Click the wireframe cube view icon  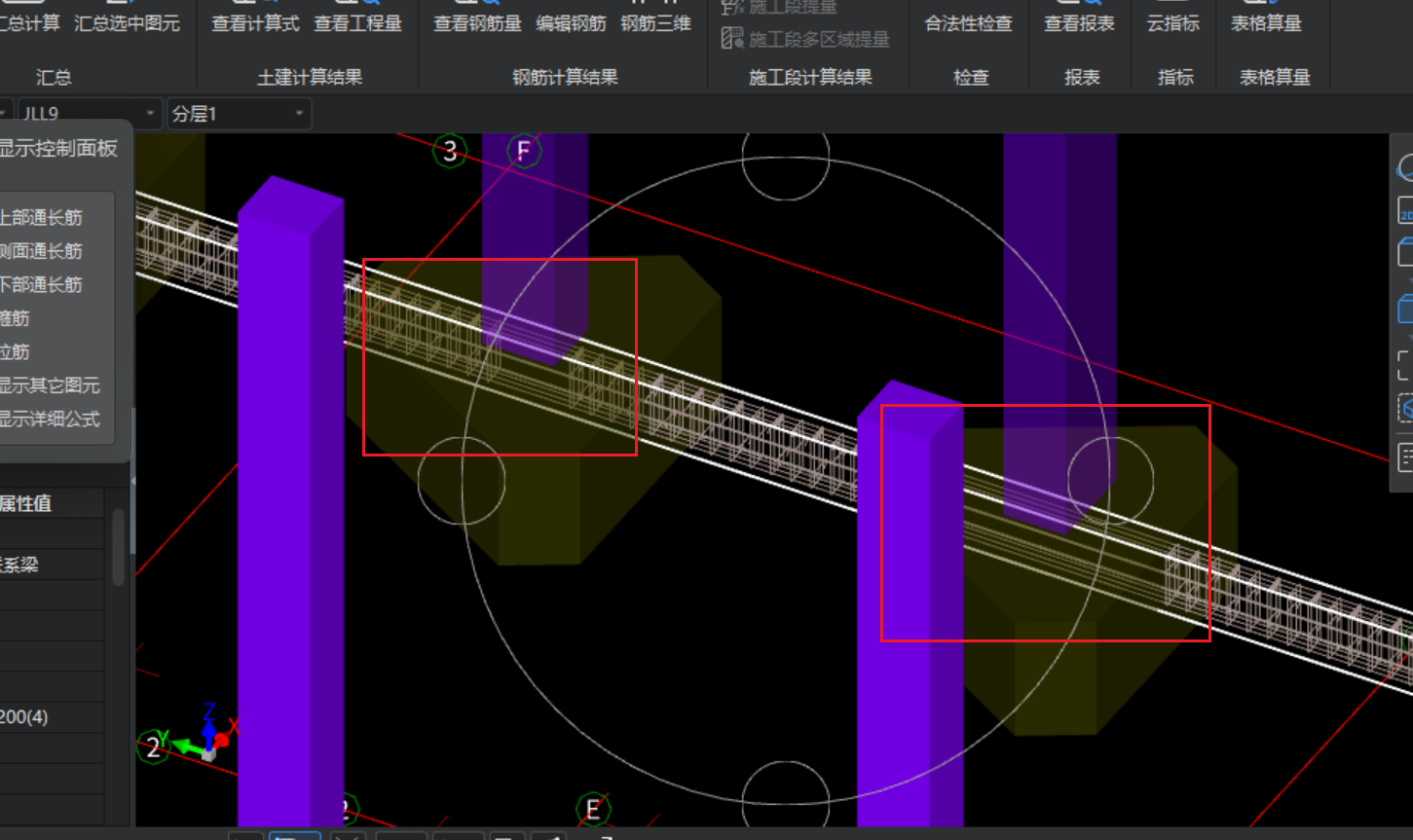(x=1404, y=252)
